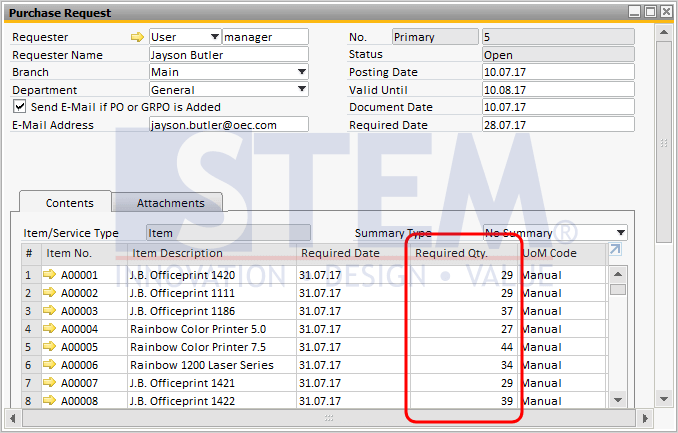Click the Required Qty. column header
Screen dimensions: 678x433
tap(464, 253)
